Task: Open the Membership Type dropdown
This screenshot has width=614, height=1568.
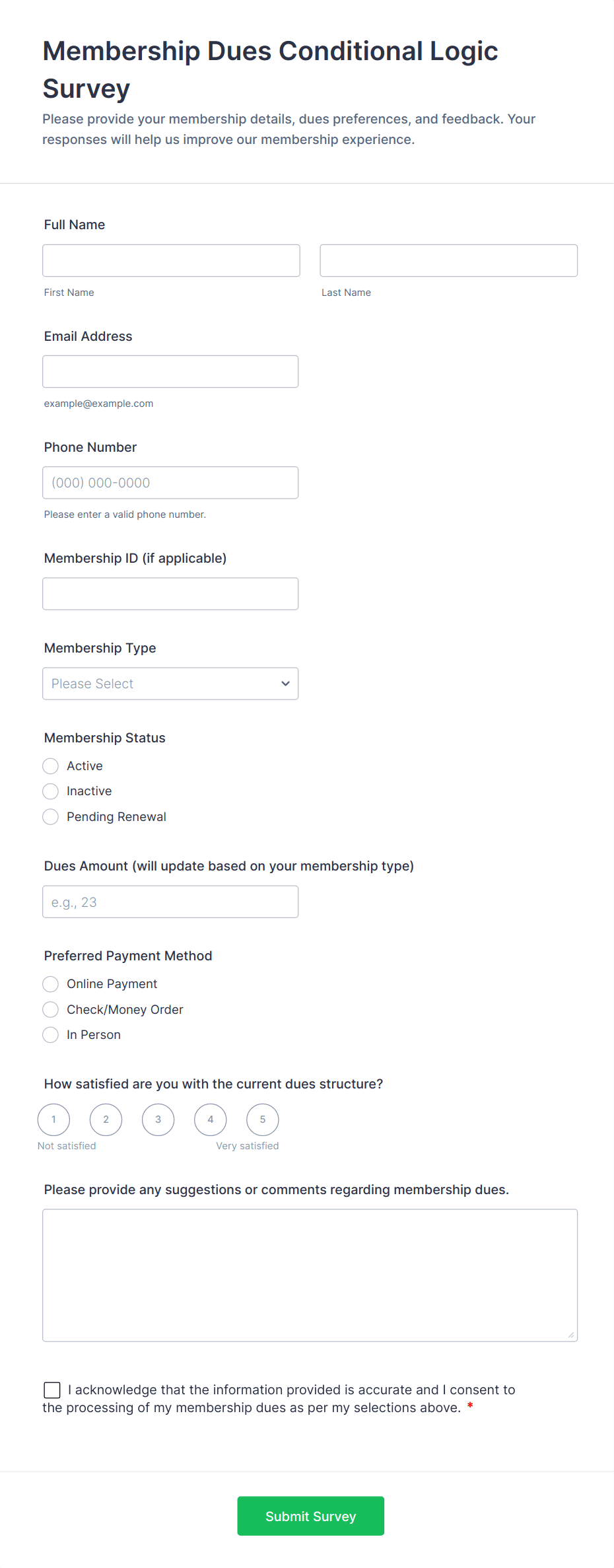Action: pyautogui.click(x=170, y=684)
